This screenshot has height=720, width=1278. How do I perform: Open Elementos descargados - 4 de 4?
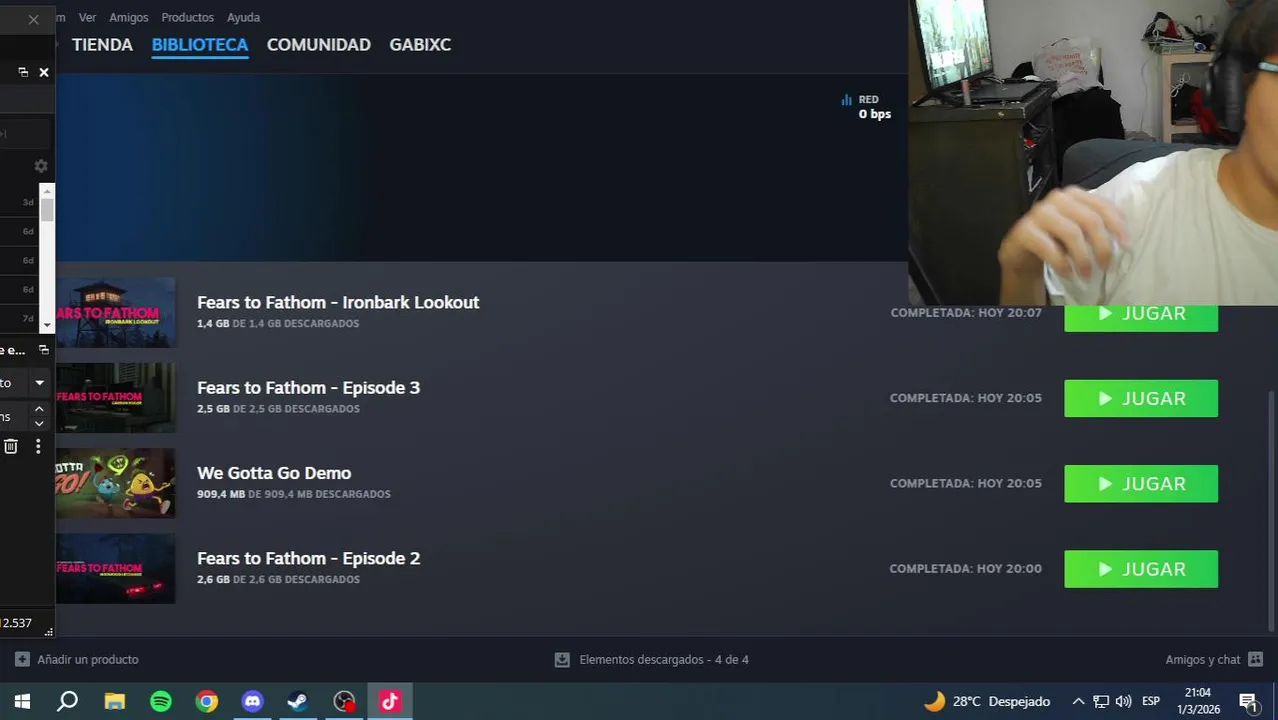(664, 660)
